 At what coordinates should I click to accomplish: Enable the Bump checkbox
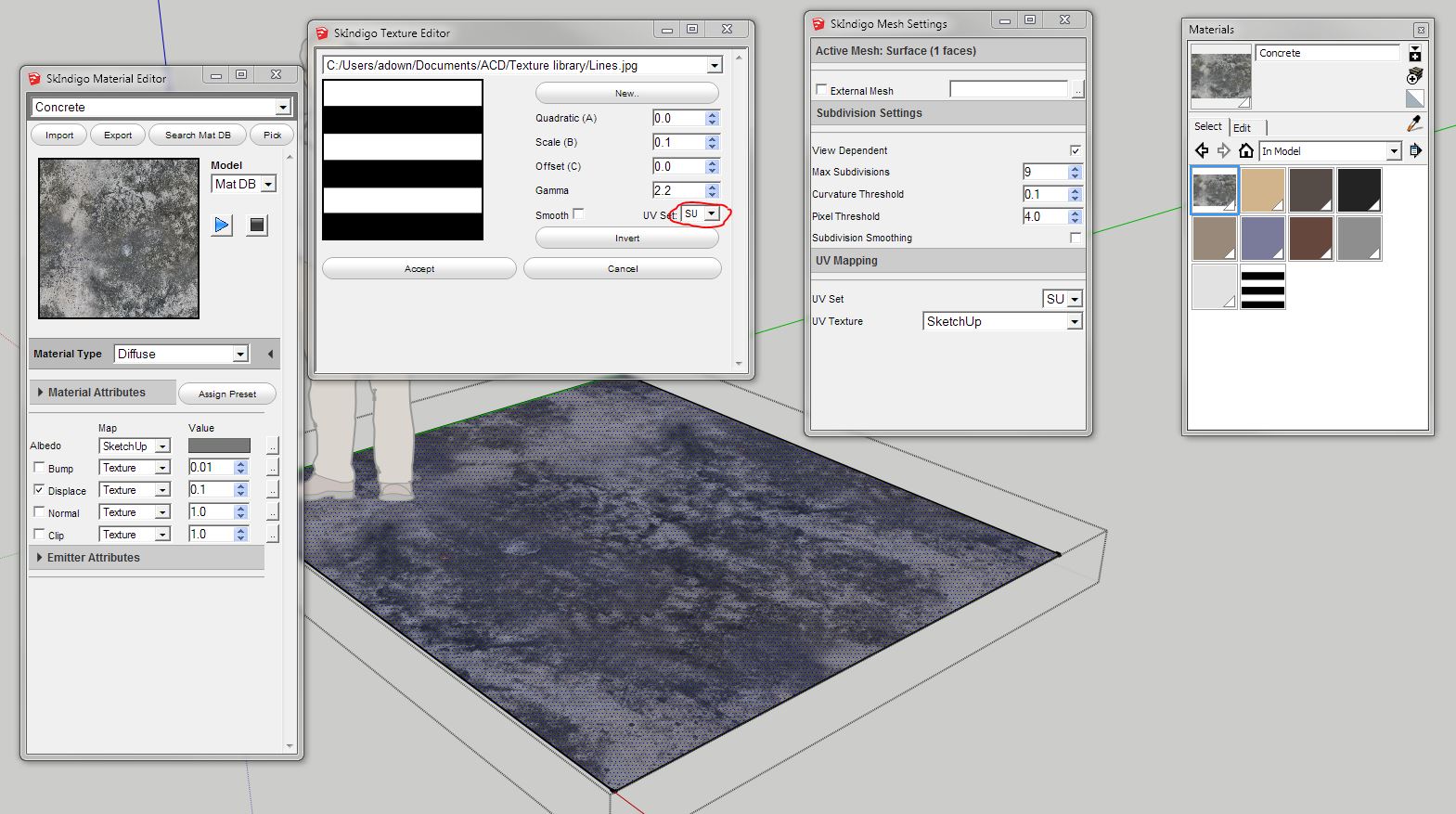39,468
